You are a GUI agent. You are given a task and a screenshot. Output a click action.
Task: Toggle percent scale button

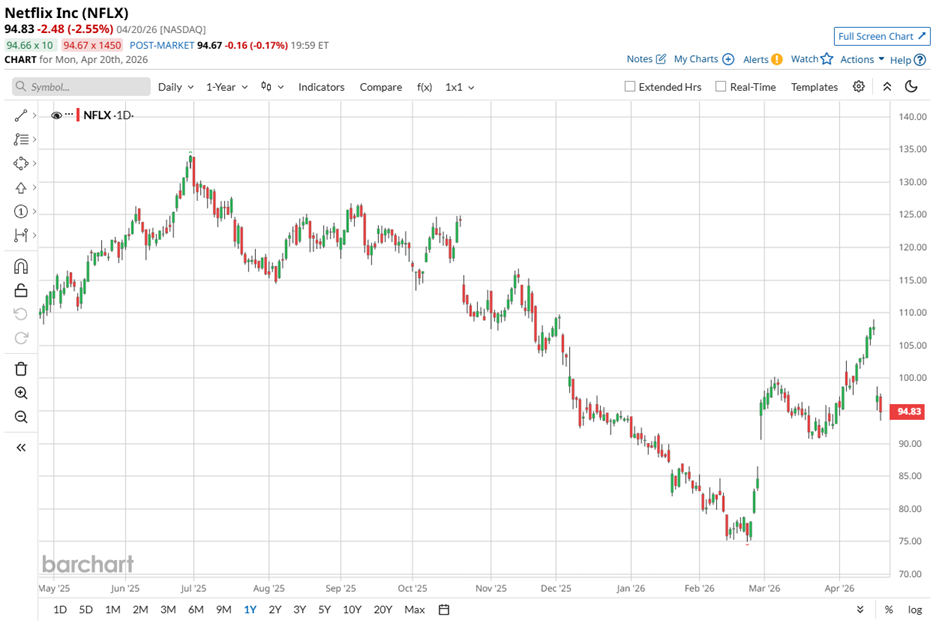point(889,609)
